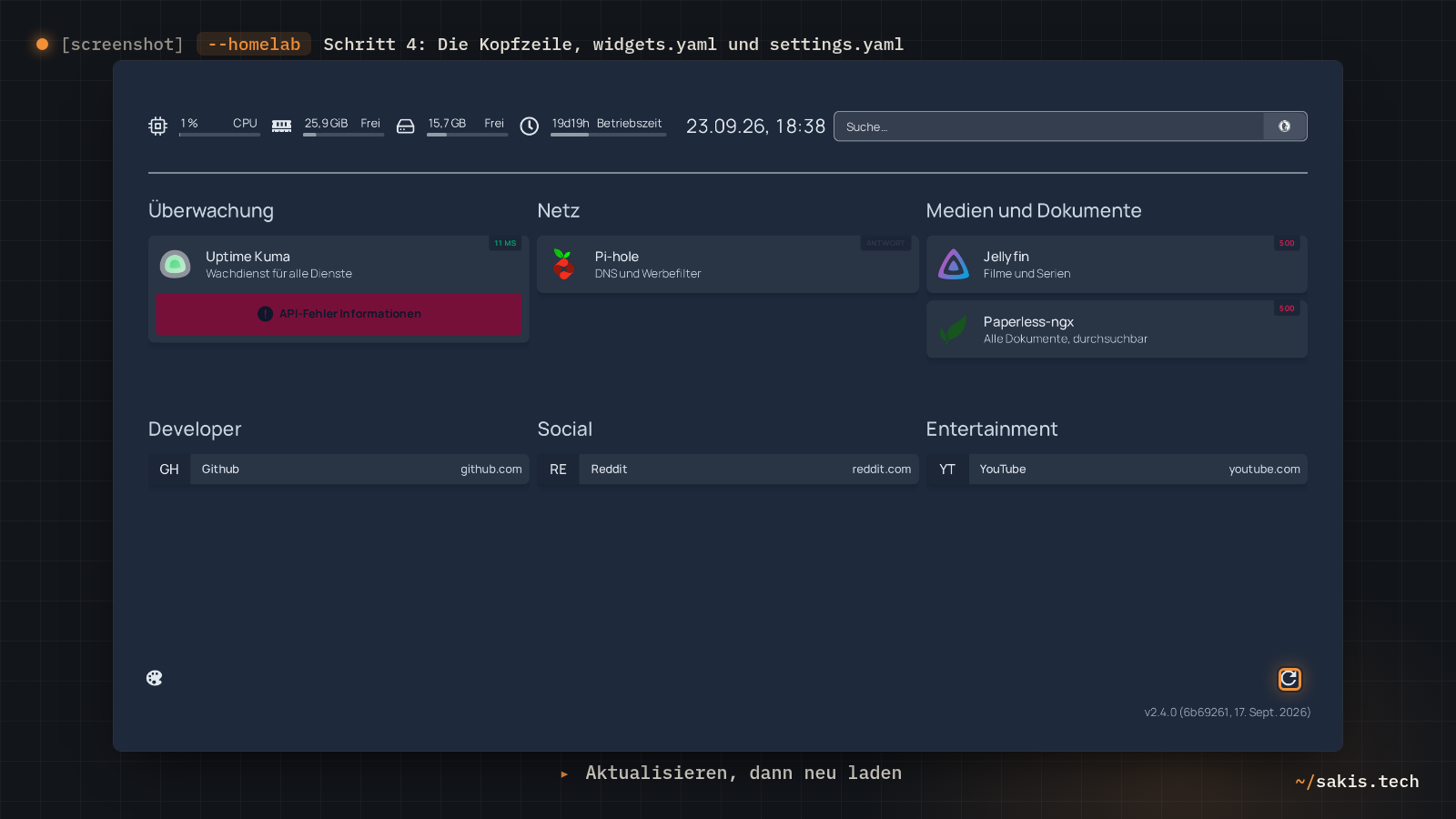Open the Pi-hole service card

[728, 265]
